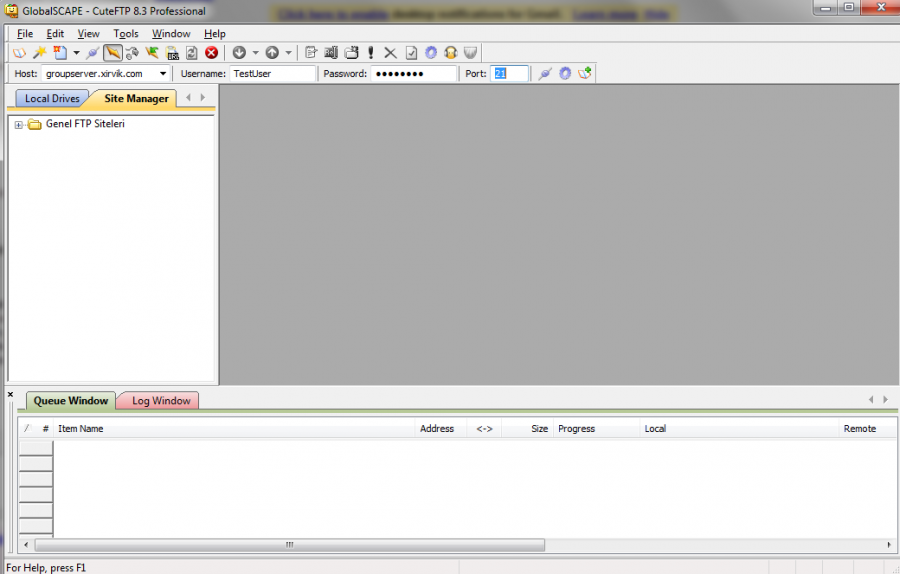Click the Refresh icon in main toolbar
This screenshot has width=900, height=574.
tap(191, 53)
